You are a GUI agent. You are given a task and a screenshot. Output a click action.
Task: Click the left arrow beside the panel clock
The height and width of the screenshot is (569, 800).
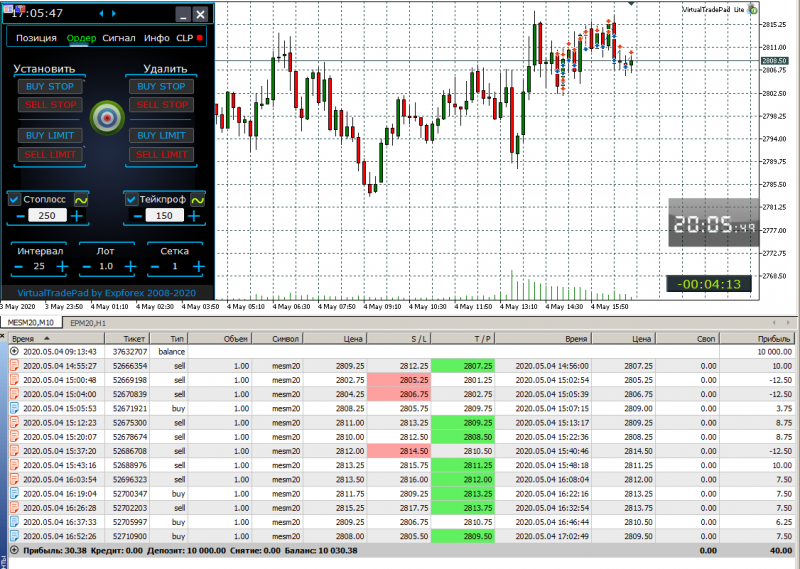pos(101,14)
